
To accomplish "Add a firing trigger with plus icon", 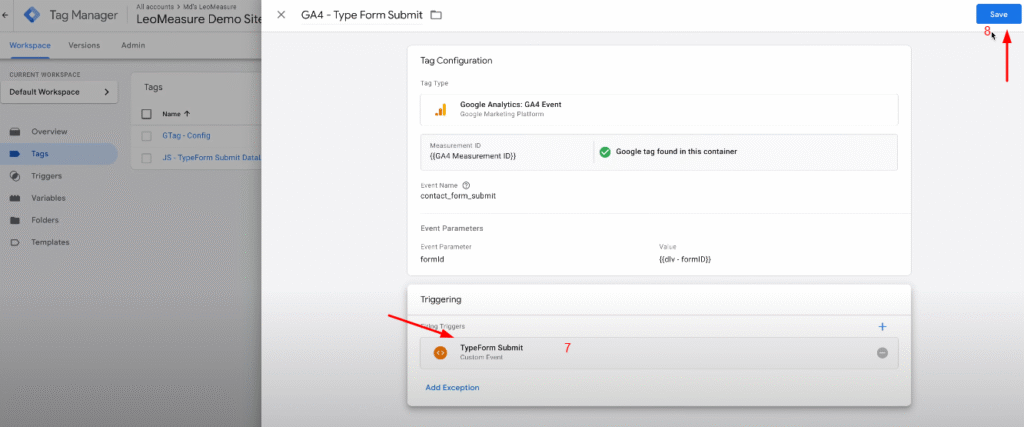I will coord(882,326).
